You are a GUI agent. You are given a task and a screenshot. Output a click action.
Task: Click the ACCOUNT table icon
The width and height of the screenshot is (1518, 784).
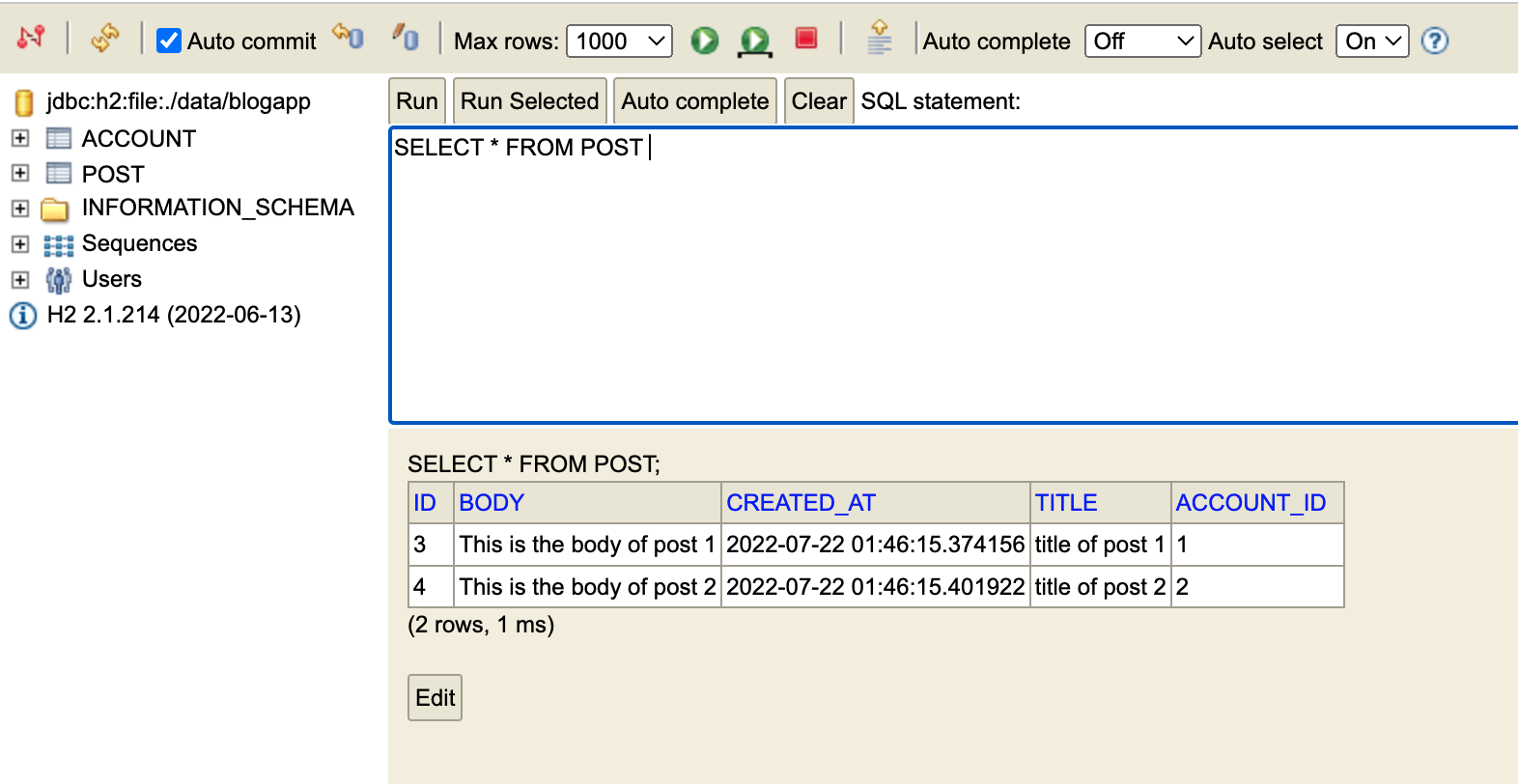[59, 138]
